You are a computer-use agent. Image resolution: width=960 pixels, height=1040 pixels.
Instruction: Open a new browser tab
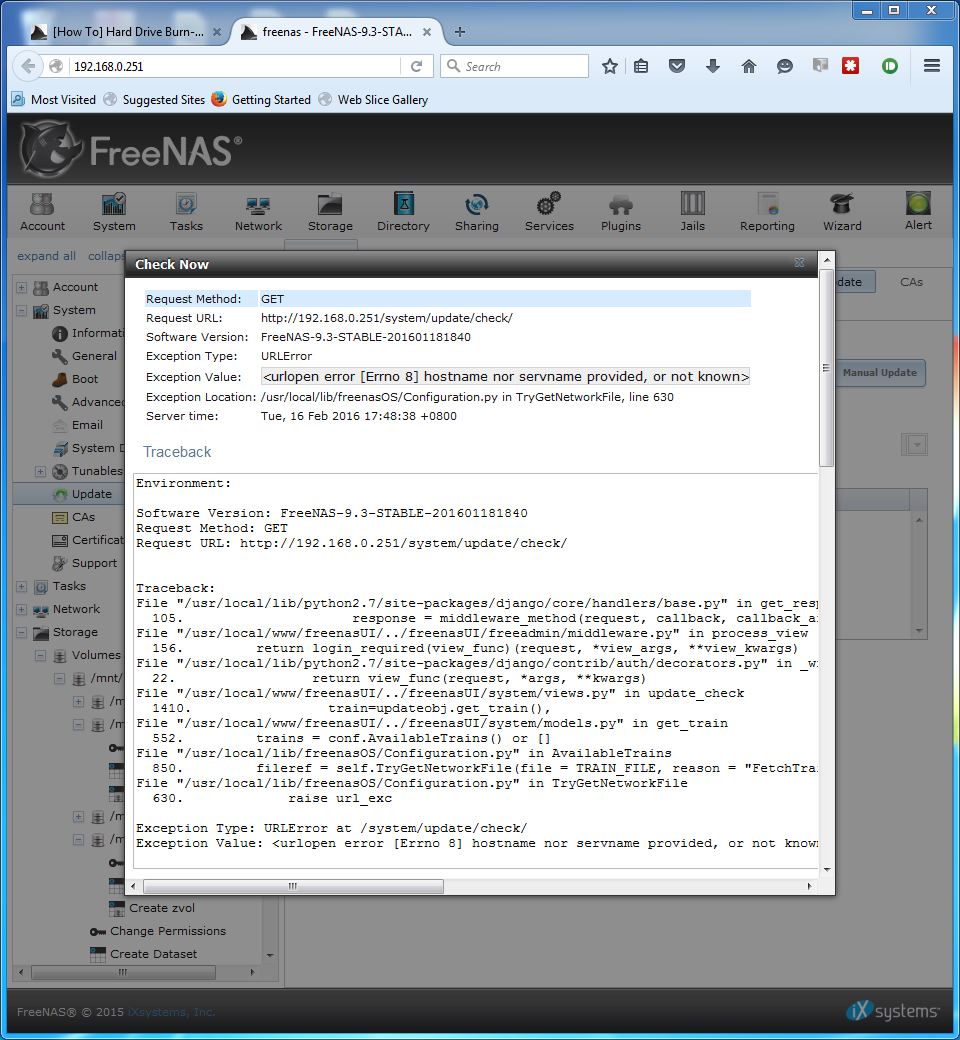click(x=460, y=32)
